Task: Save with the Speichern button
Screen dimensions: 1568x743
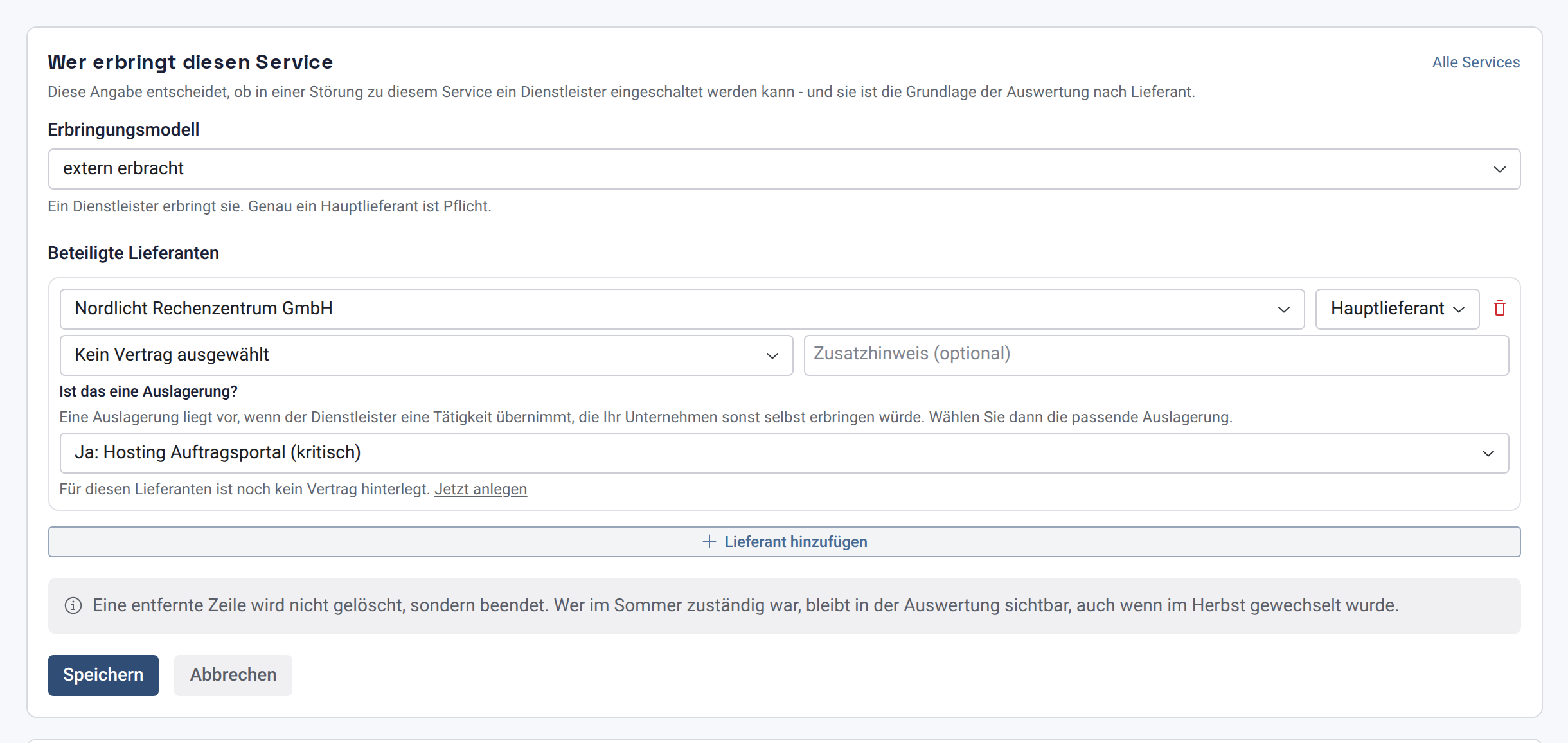Action: tap(103, 675)
